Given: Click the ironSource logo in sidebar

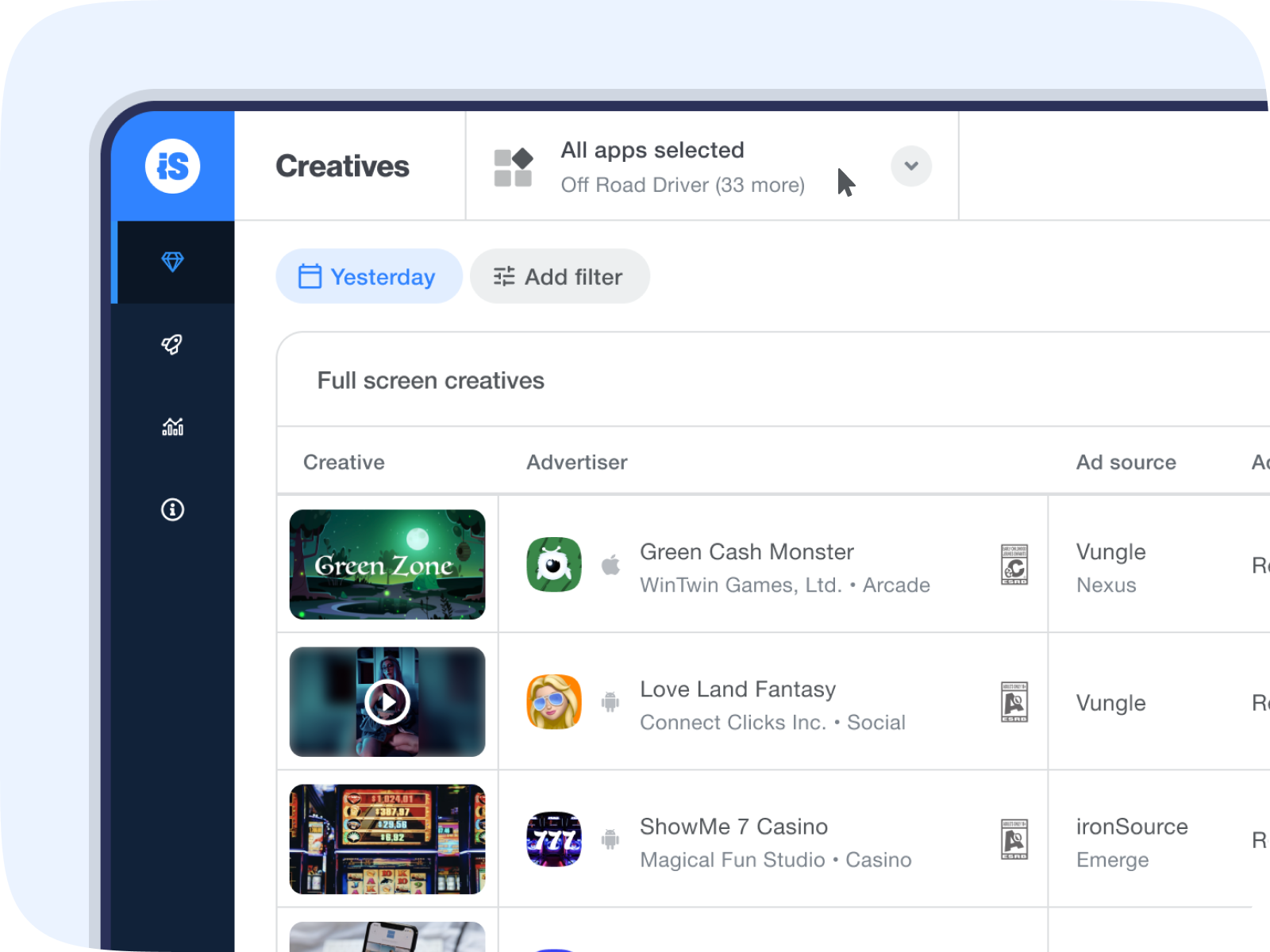Looking at the screenshot, I should pyautogui.click(x=172, y=166).
